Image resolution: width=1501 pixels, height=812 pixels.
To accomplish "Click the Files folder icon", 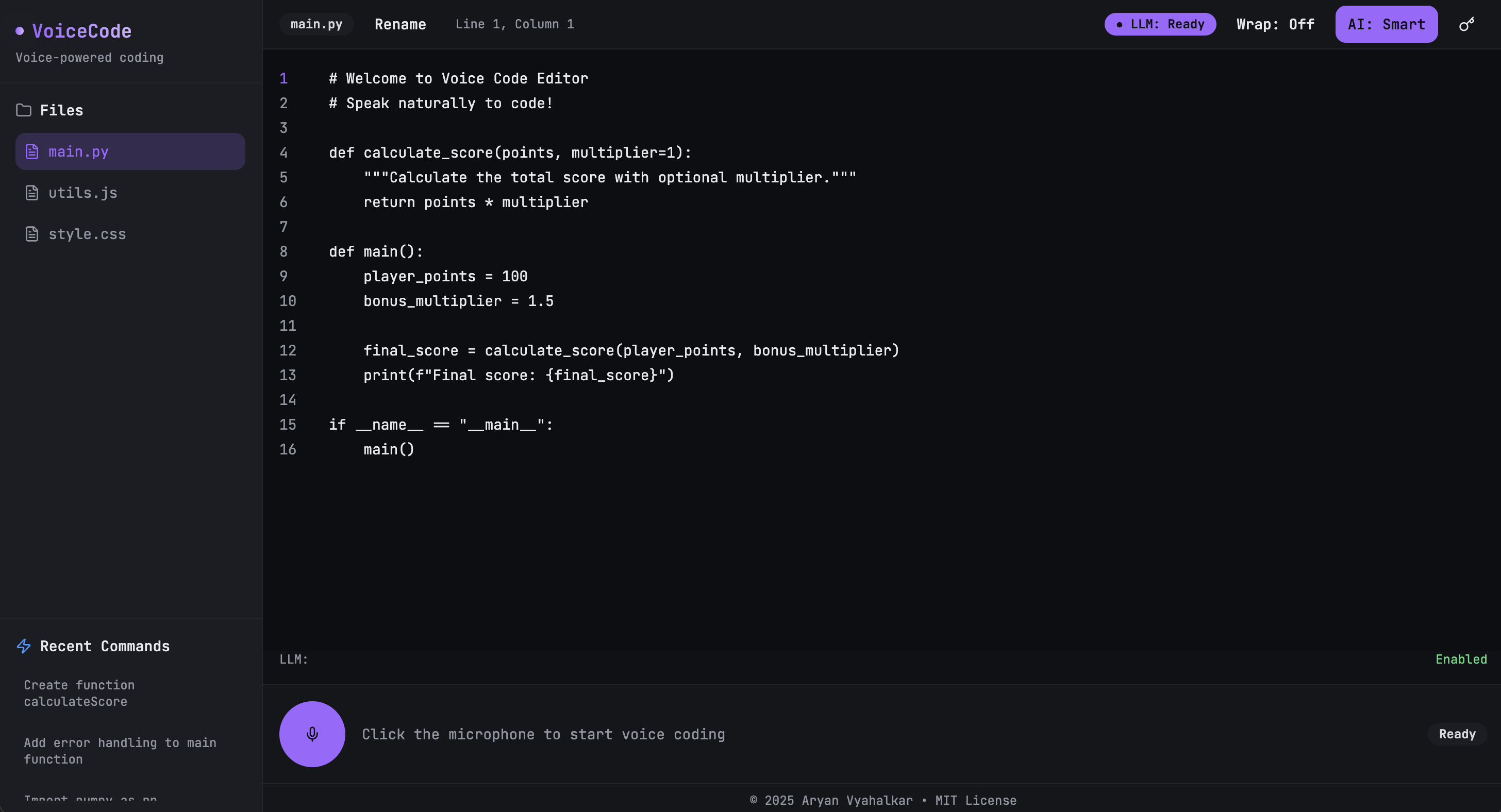I will [x=23, y=110].
